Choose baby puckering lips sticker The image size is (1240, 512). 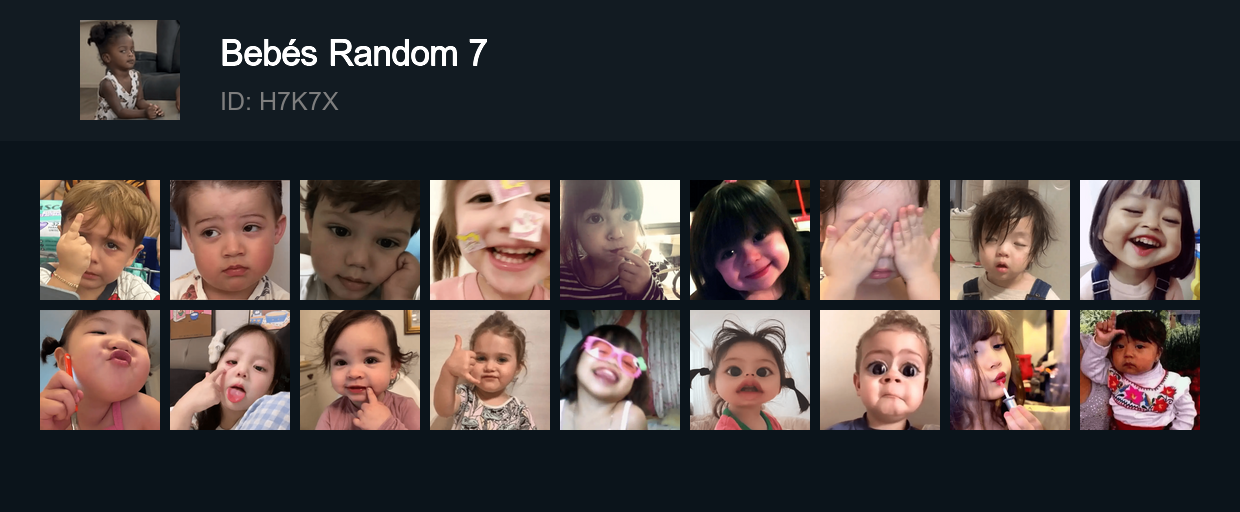pyautogui.click(x=100, y=370)
